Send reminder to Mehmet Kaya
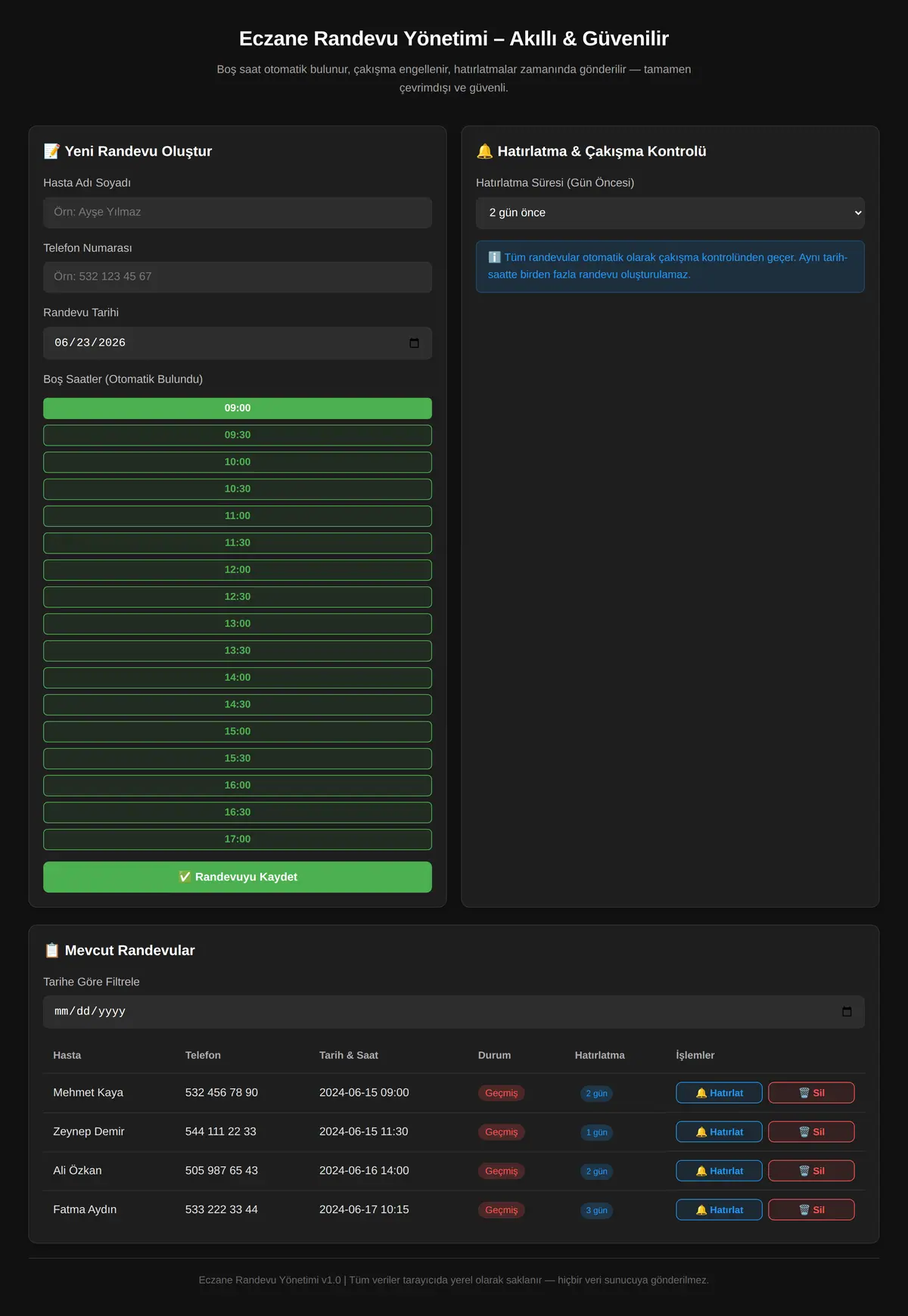 pos(719,1093)
